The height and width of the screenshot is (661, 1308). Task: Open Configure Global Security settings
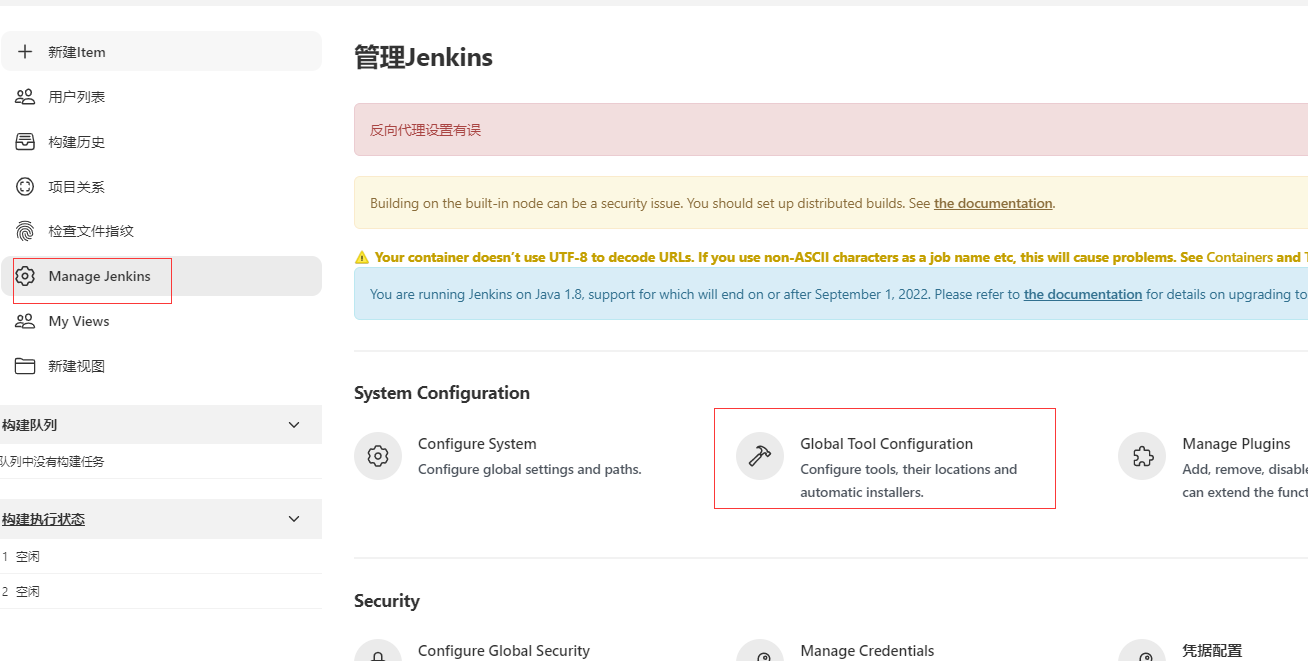pos(504,651)
